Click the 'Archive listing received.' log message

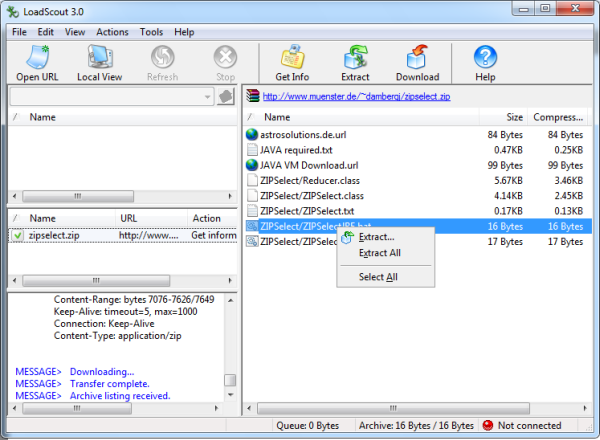[120, 396]
